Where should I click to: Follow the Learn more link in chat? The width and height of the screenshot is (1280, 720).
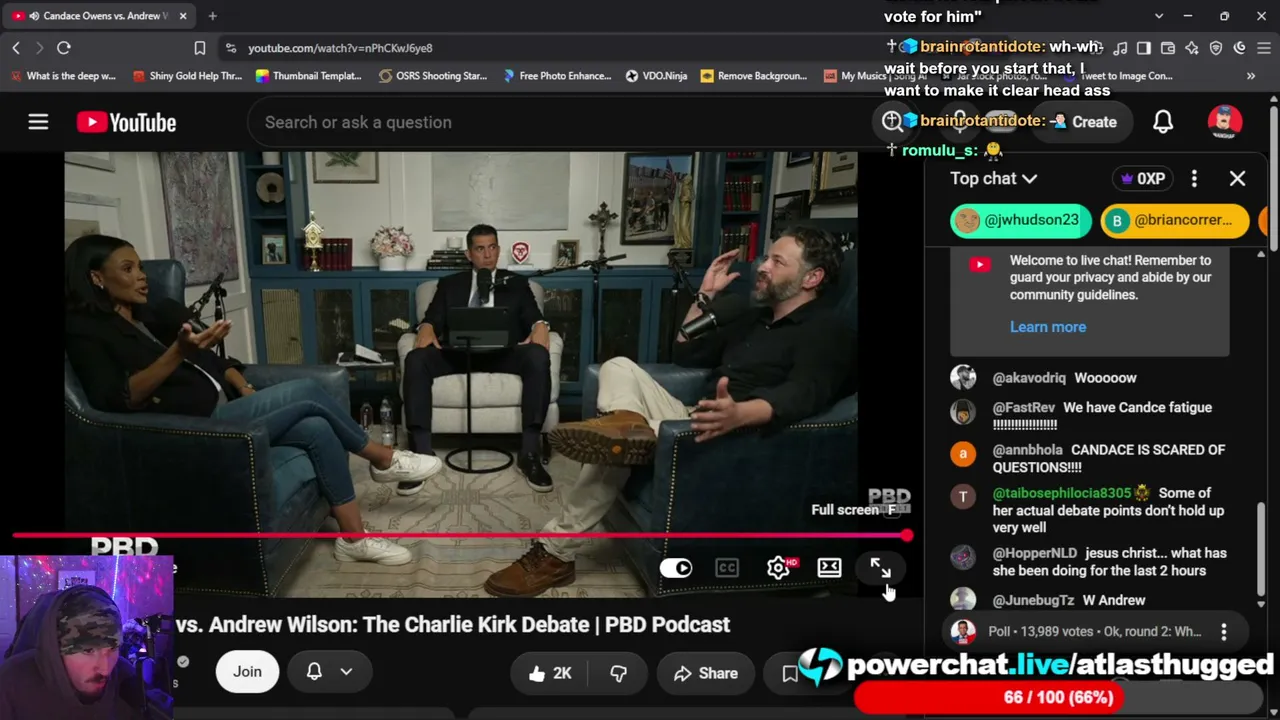point(1047,327)
